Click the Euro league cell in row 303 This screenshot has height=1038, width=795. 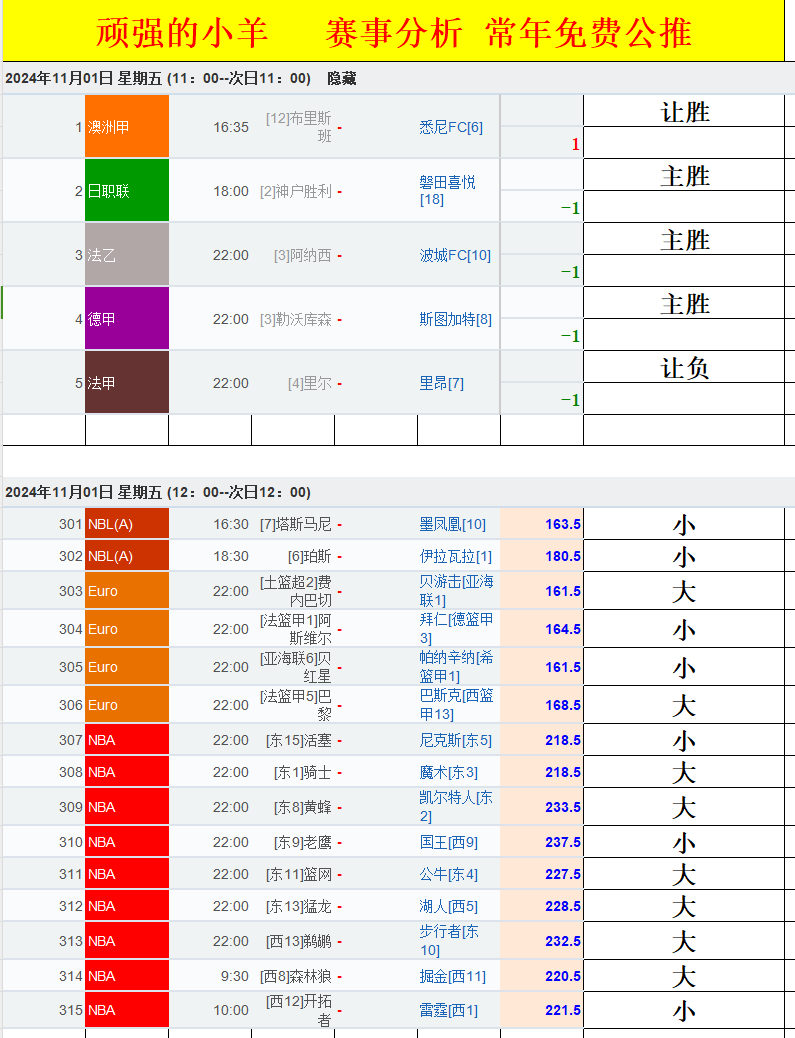(127, 591)
